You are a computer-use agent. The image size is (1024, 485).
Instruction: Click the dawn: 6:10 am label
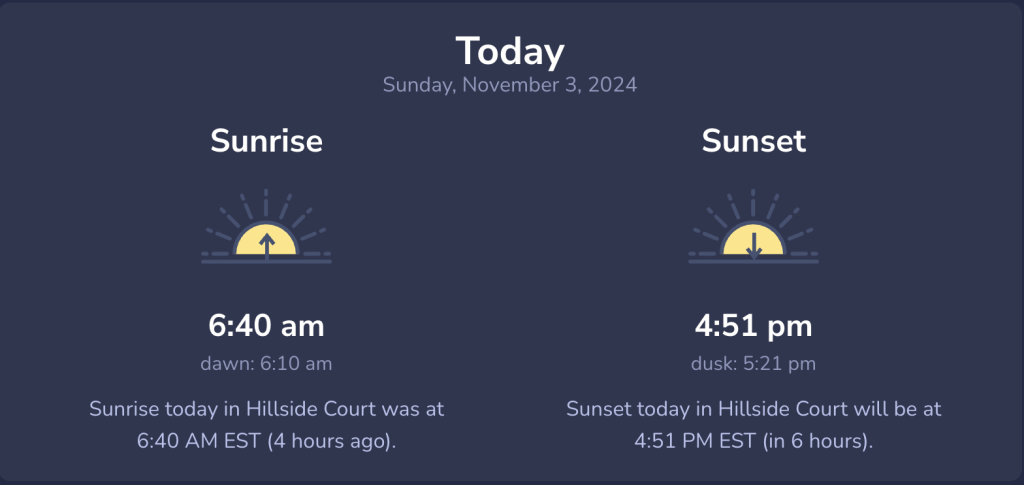[266, 364]
